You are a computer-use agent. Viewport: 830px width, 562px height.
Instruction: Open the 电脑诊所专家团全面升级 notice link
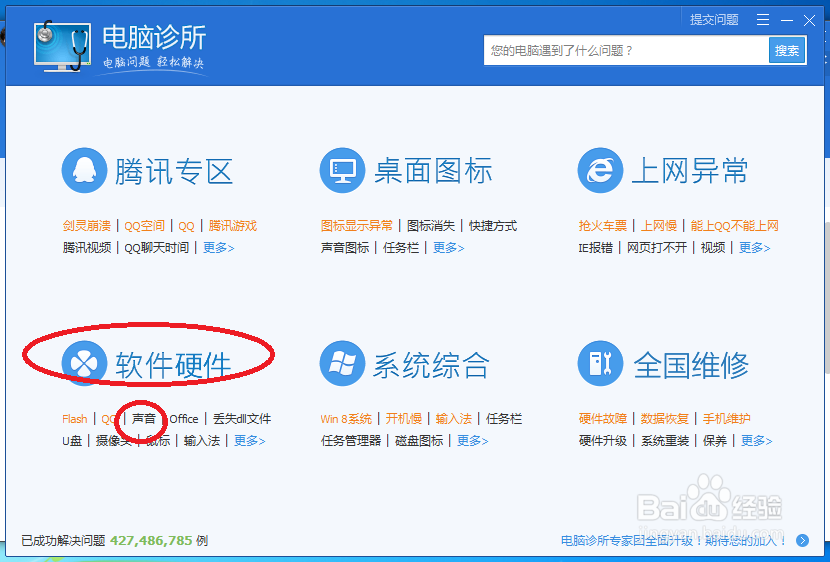tap(674, 540)
